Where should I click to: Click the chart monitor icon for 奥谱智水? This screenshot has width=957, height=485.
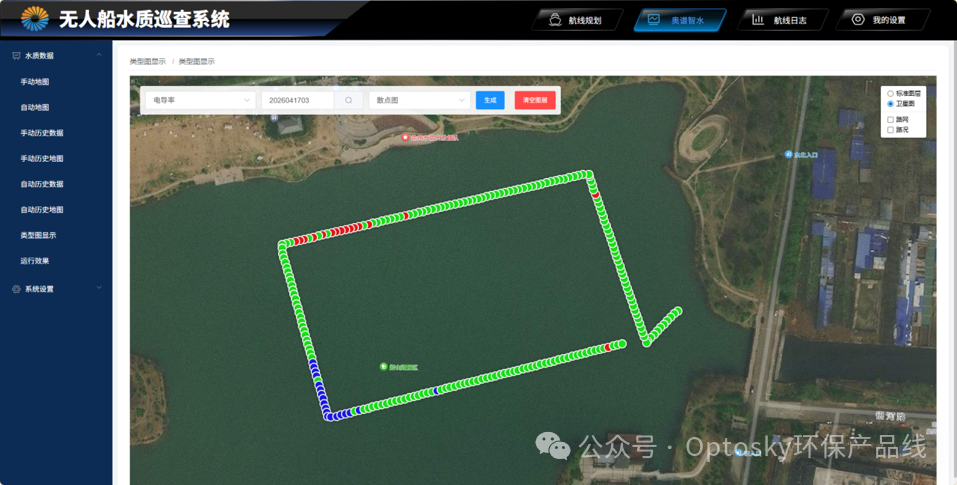[x=654, y=20]
